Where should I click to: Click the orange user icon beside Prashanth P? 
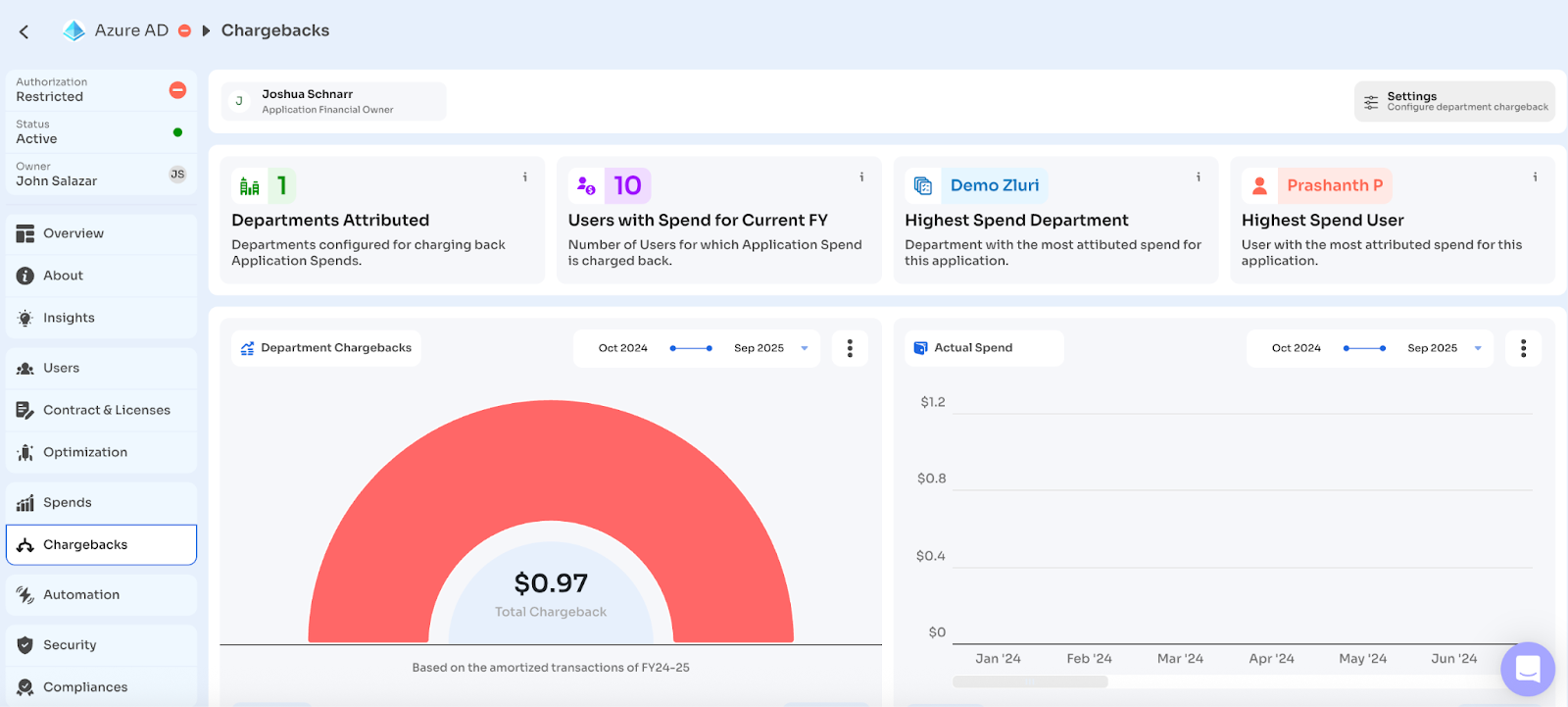point(1259,185)
